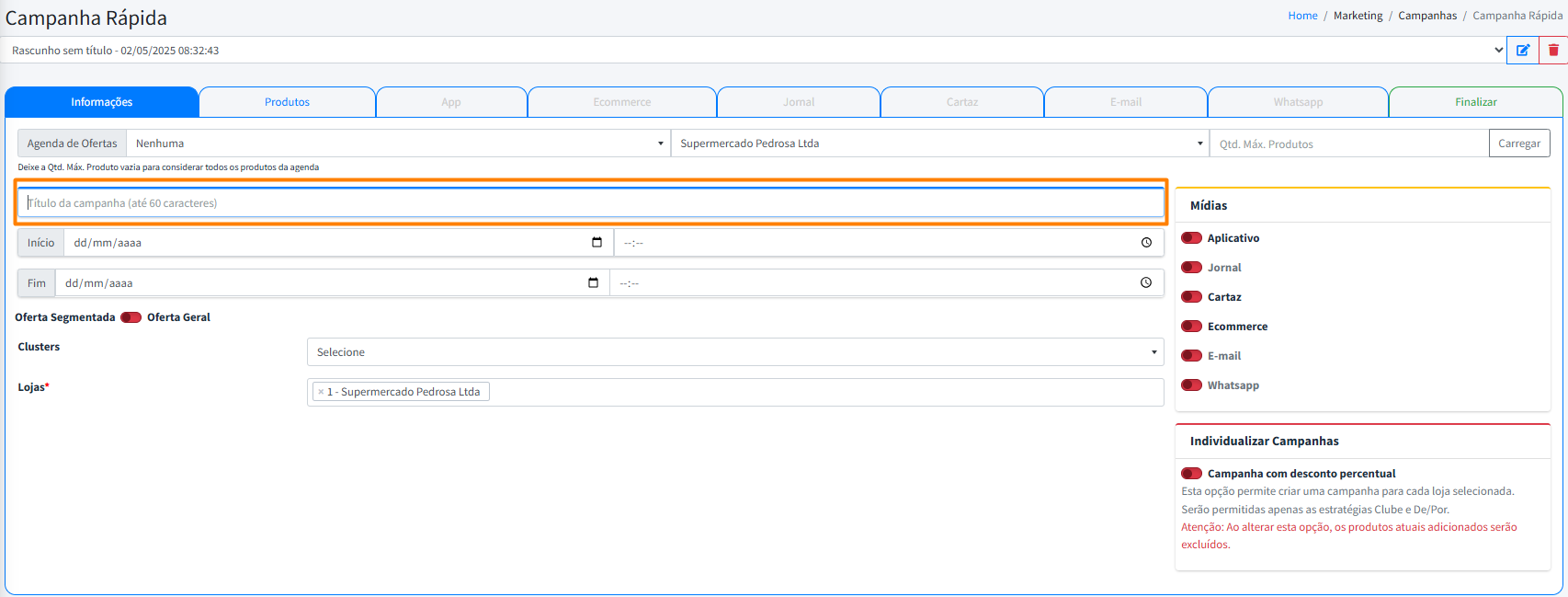The width and height of the screenshot is (1568, 597).
Task: Switch to the Produtos tab
Action: pos(287,102)
